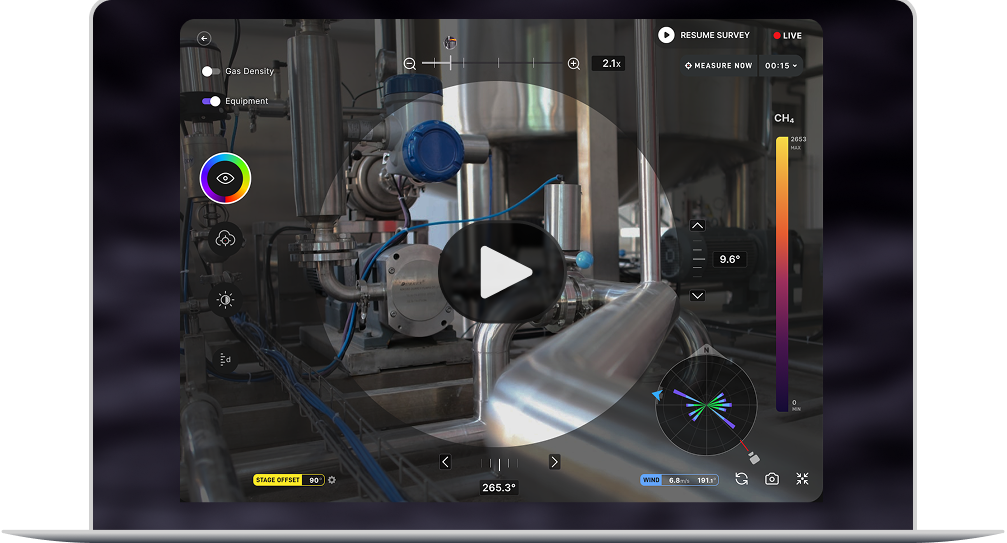This screenshot has height=543, width=1007.
Task: Click the Resume Survey button
Action: click(704, 35)
